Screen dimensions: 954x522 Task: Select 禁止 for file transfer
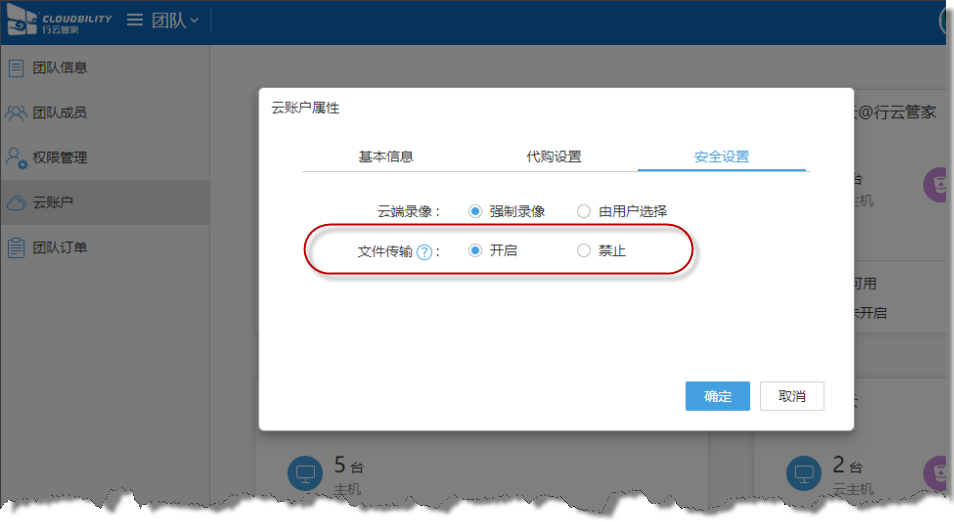pos(584,251)
